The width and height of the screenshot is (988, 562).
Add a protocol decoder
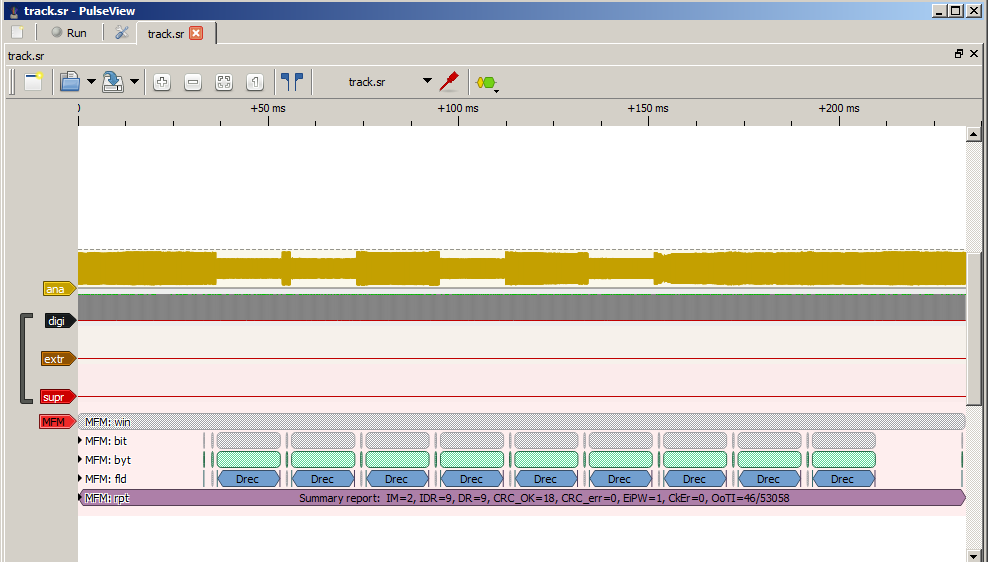[x=486, y=83]
